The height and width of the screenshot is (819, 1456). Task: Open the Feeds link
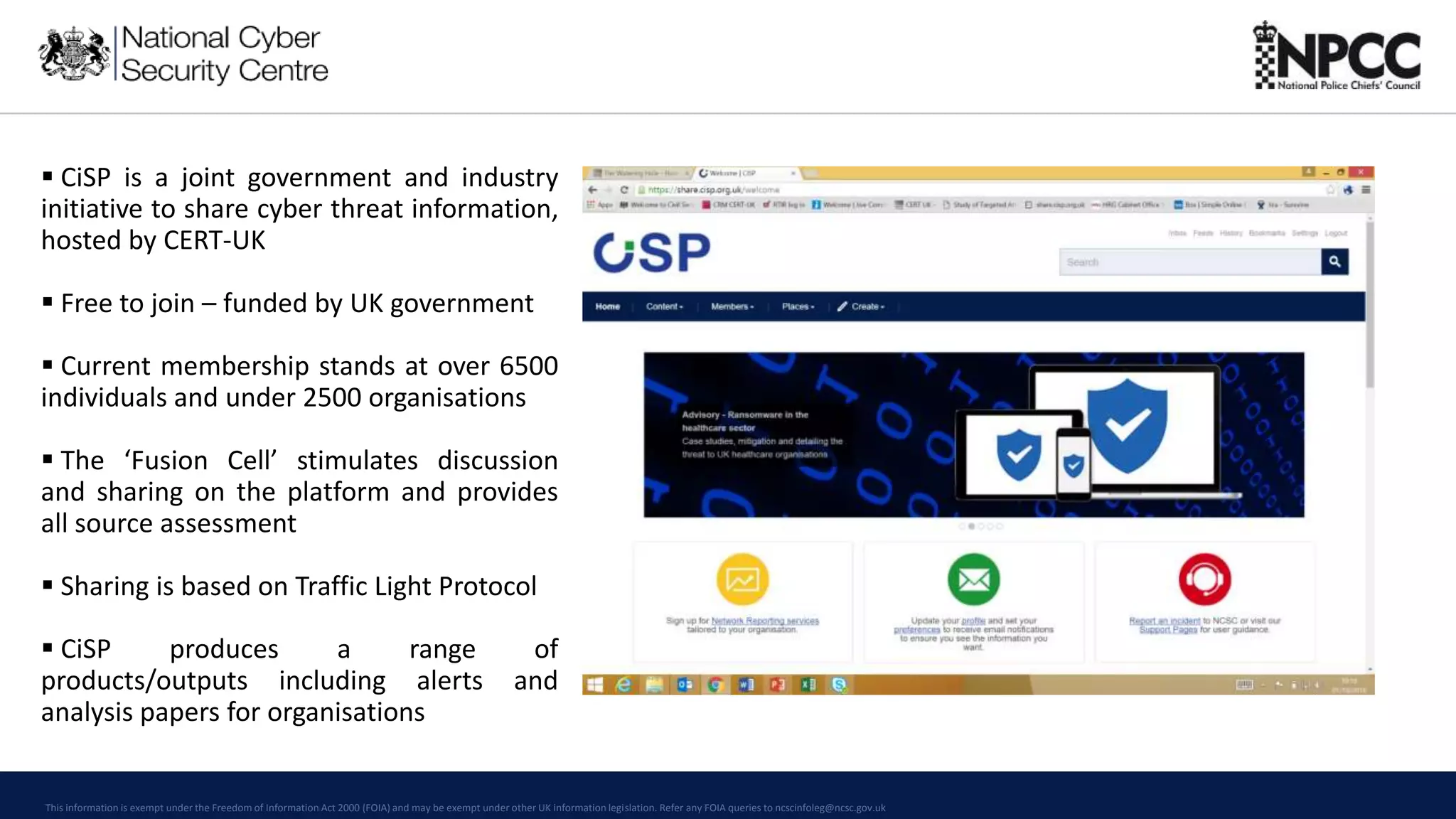[1203, 233]
